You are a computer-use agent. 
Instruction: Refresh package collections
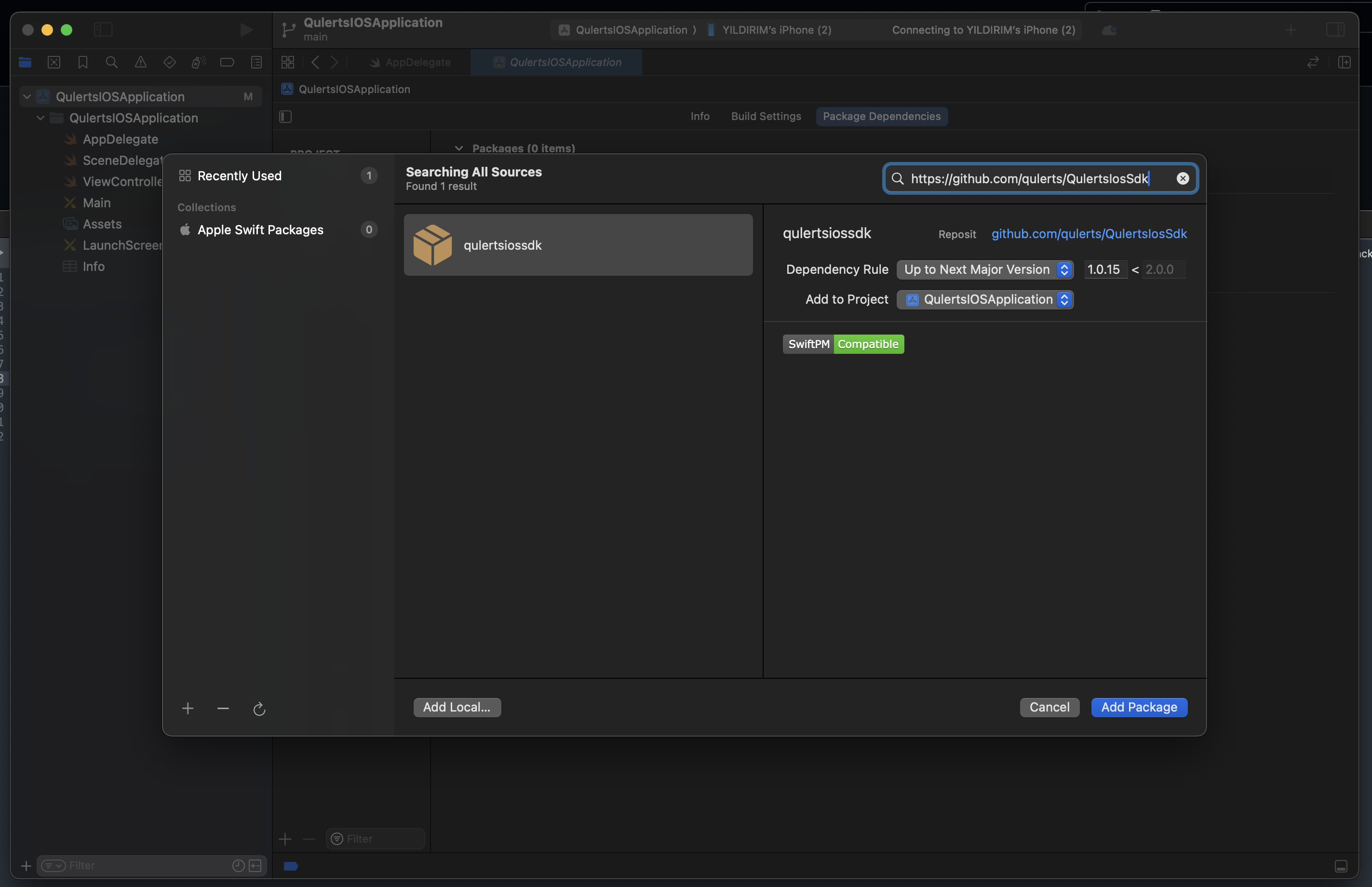259,709
